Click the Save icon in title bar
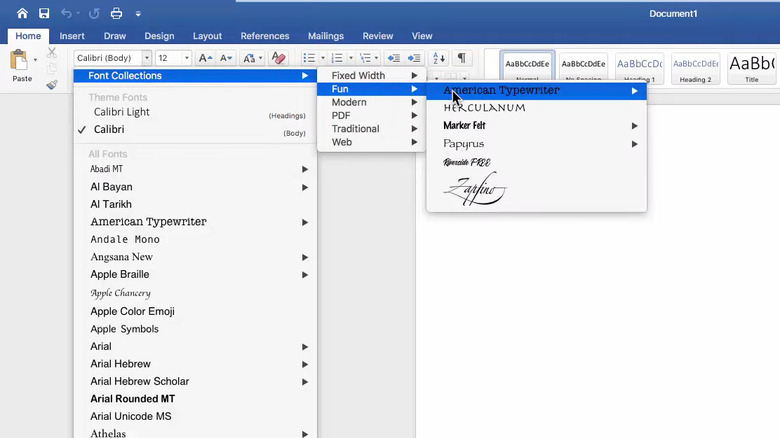Viewport: 780px width, 438px height. pyautogui.click(x=44, y=14)
